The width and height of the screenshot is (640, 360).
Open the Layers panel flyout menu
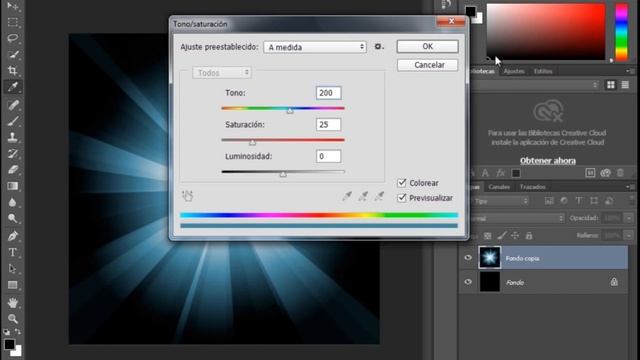[630, 187]
